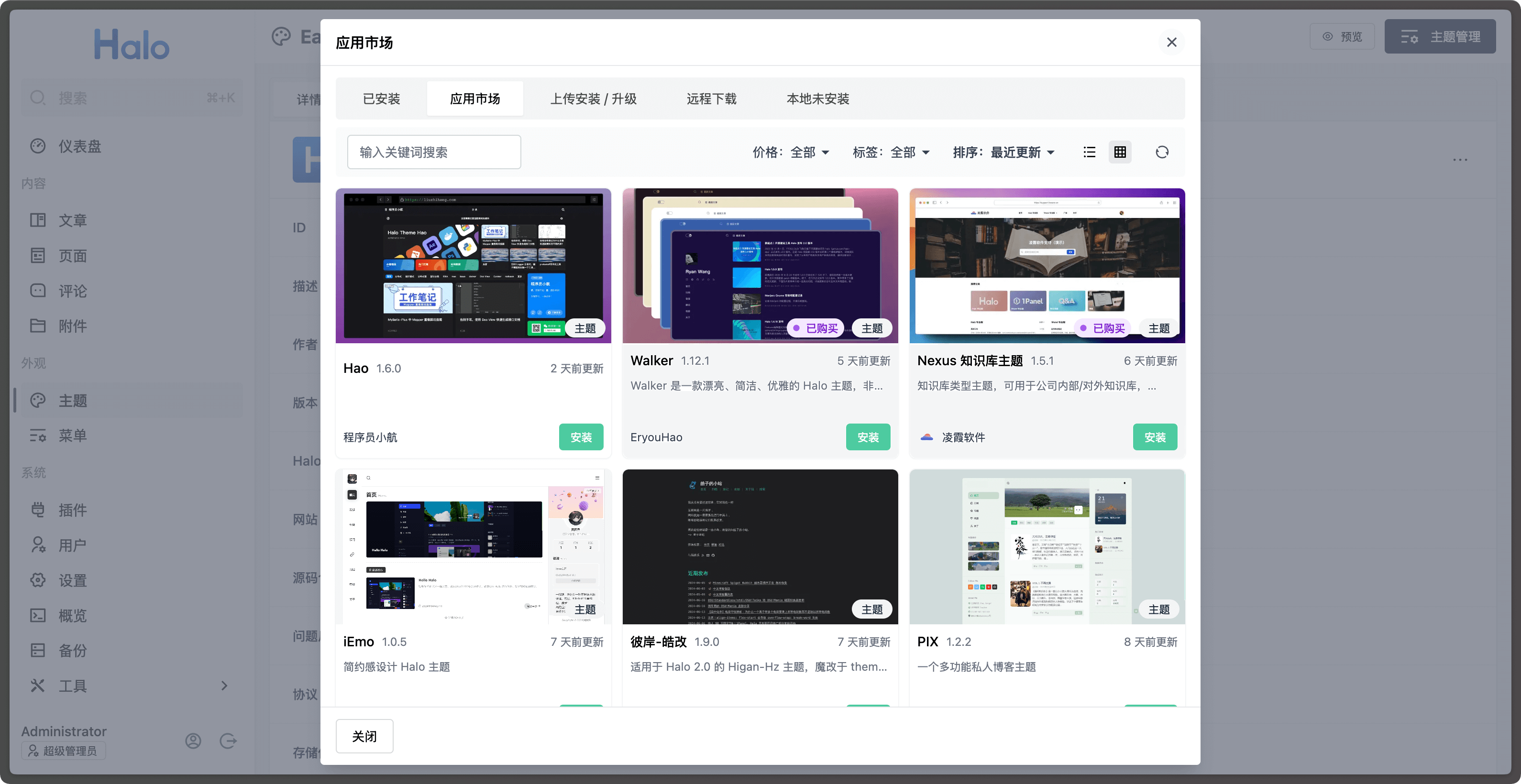Install the Nexus 知识库主题
The width and height of the screenshot is (1521, 784).
[1155, 437]
